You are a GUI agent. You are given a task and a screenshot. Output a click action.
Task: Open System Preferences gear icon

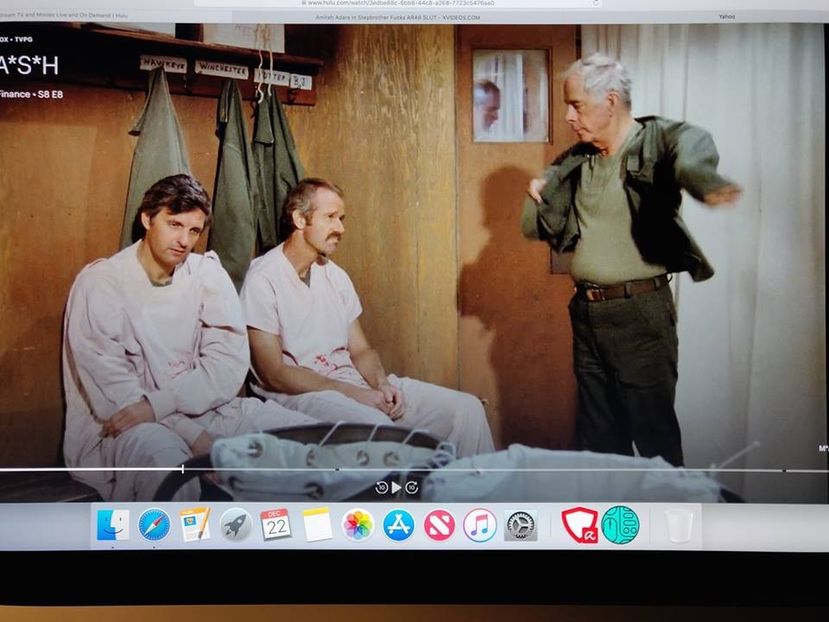pos(520,525)
